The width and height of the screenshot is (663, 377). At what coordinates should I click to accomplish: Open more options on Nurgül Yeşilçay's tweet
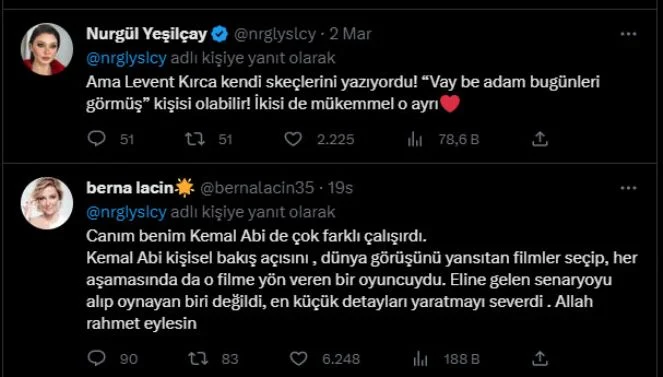point(628,34)
